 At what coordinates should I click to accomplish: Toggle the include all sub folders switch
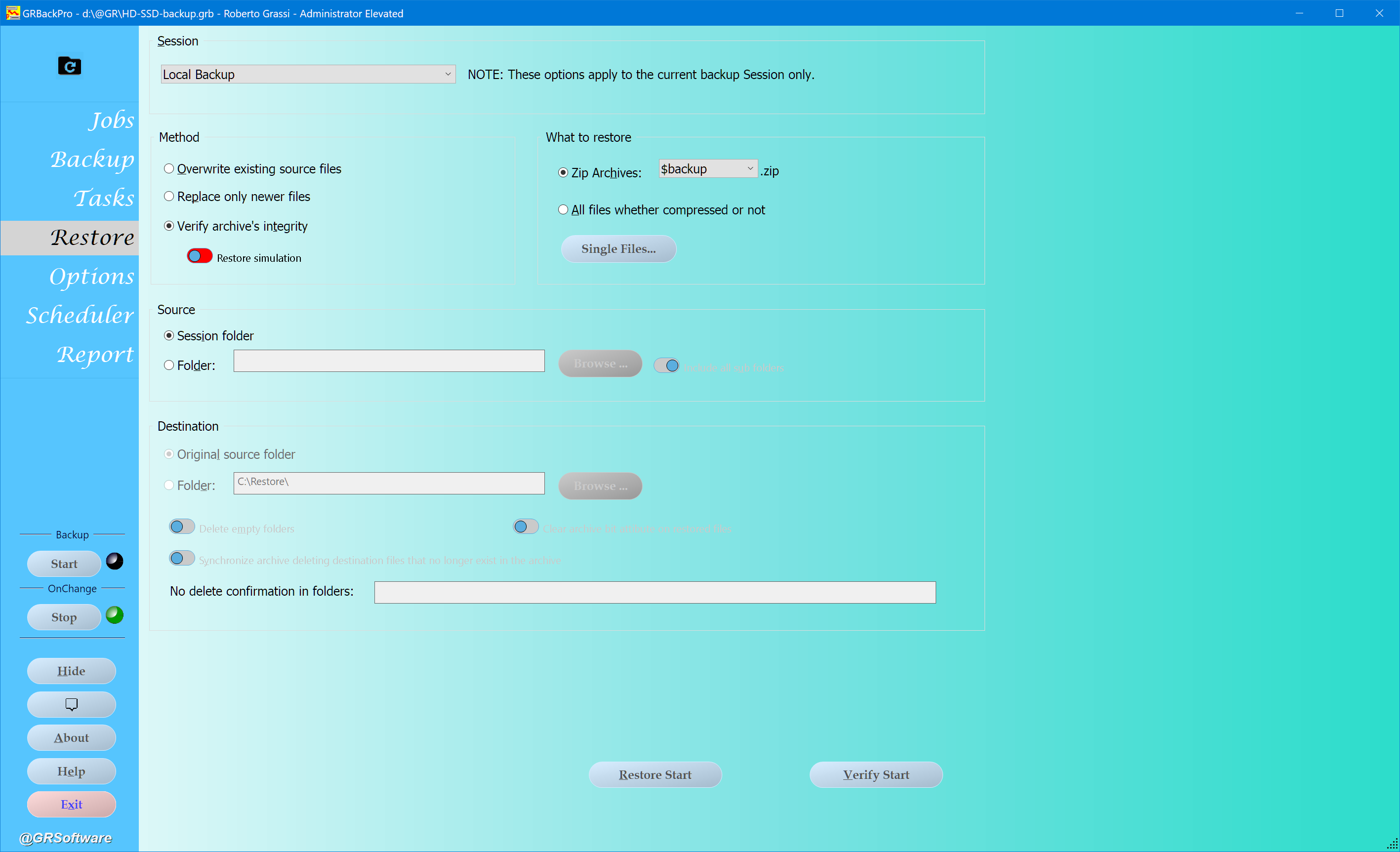point(666,365)
